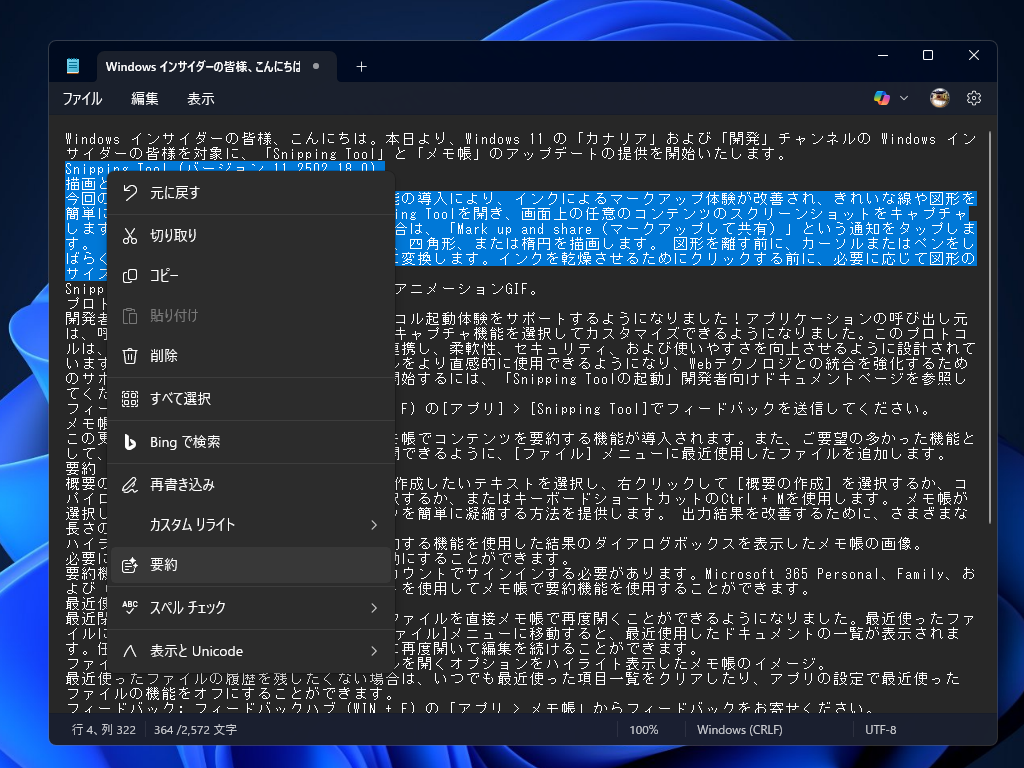The height and width of the screenshot is (768, 1024).
Task: Click the ABC spell check icon
Action: coord(130,607)
